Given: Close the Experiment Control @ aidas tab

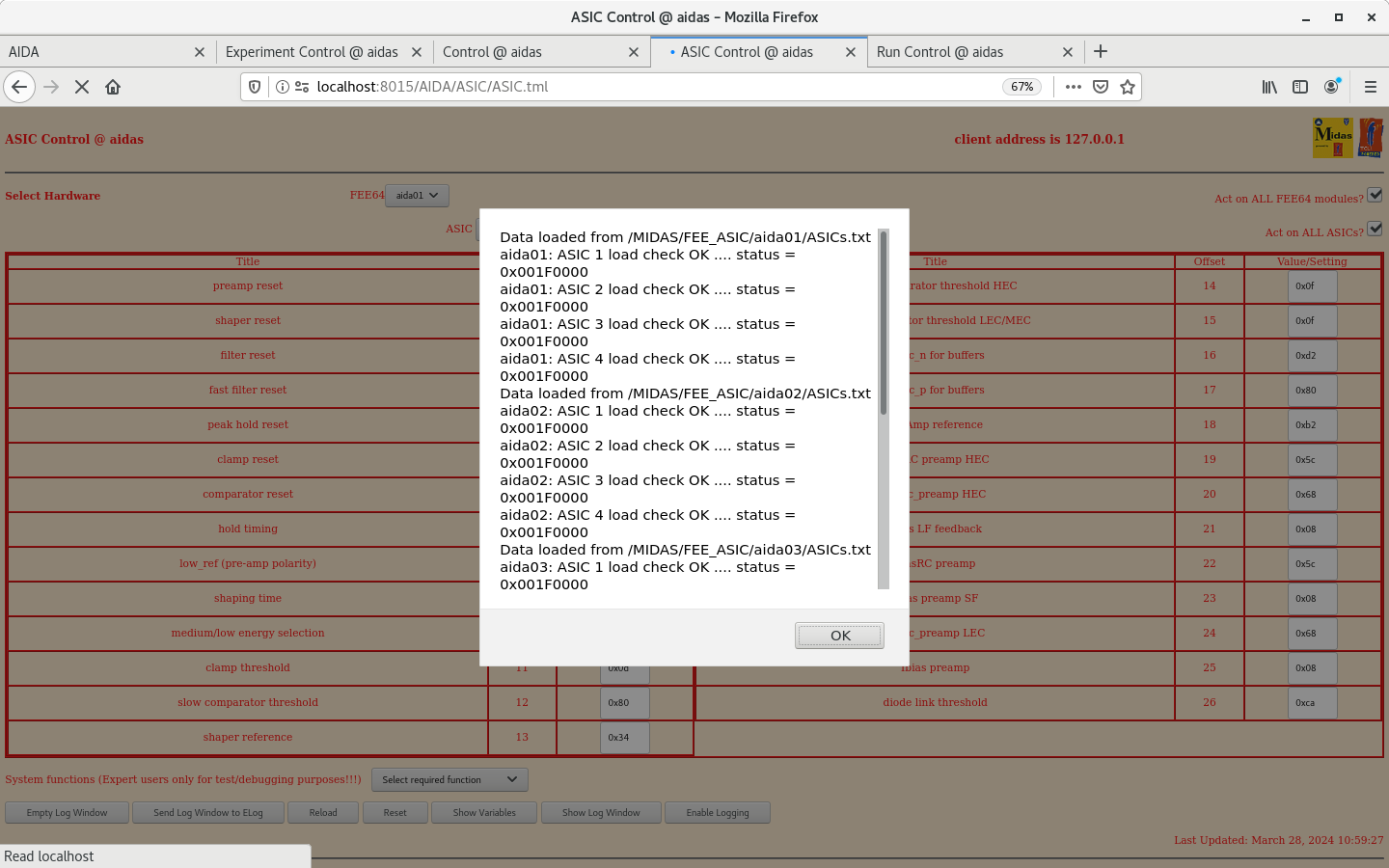Looking at the screenshot, I should click(417, 52).
